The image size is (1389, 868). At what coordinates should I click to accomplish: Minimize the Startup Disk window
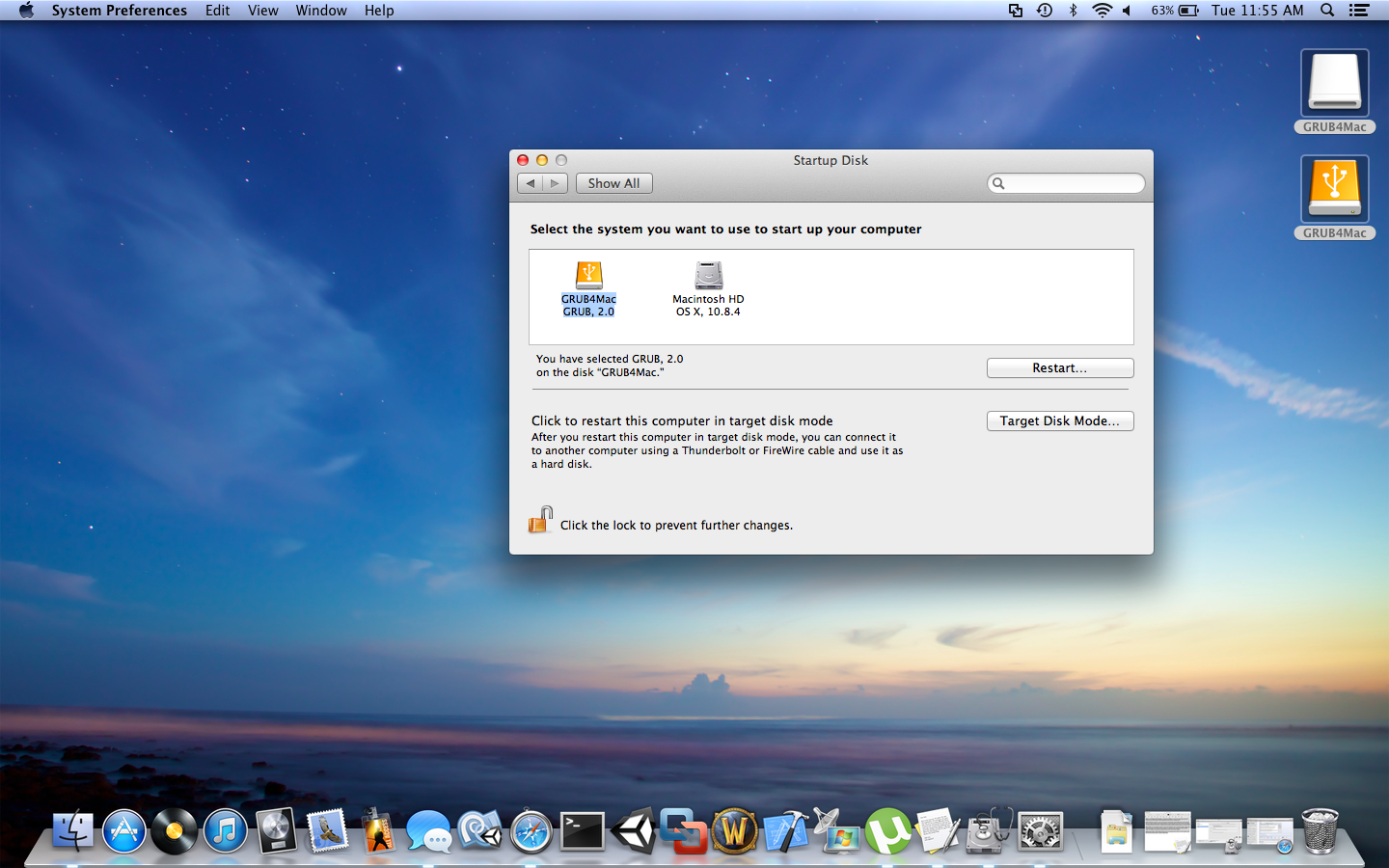coord(542,160)
